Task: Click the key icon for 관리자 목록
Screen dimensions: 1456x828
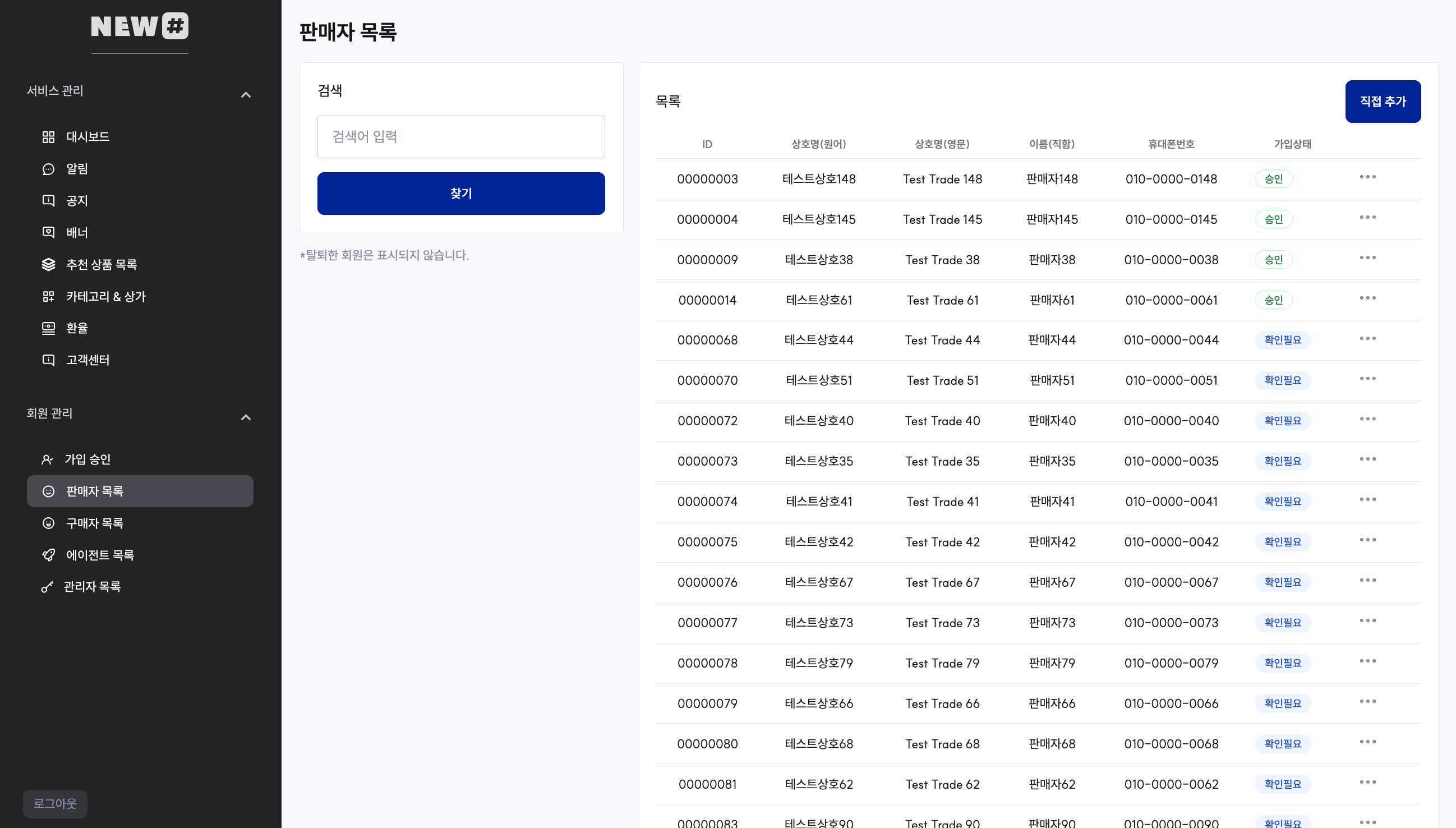Action: [47, 587]
